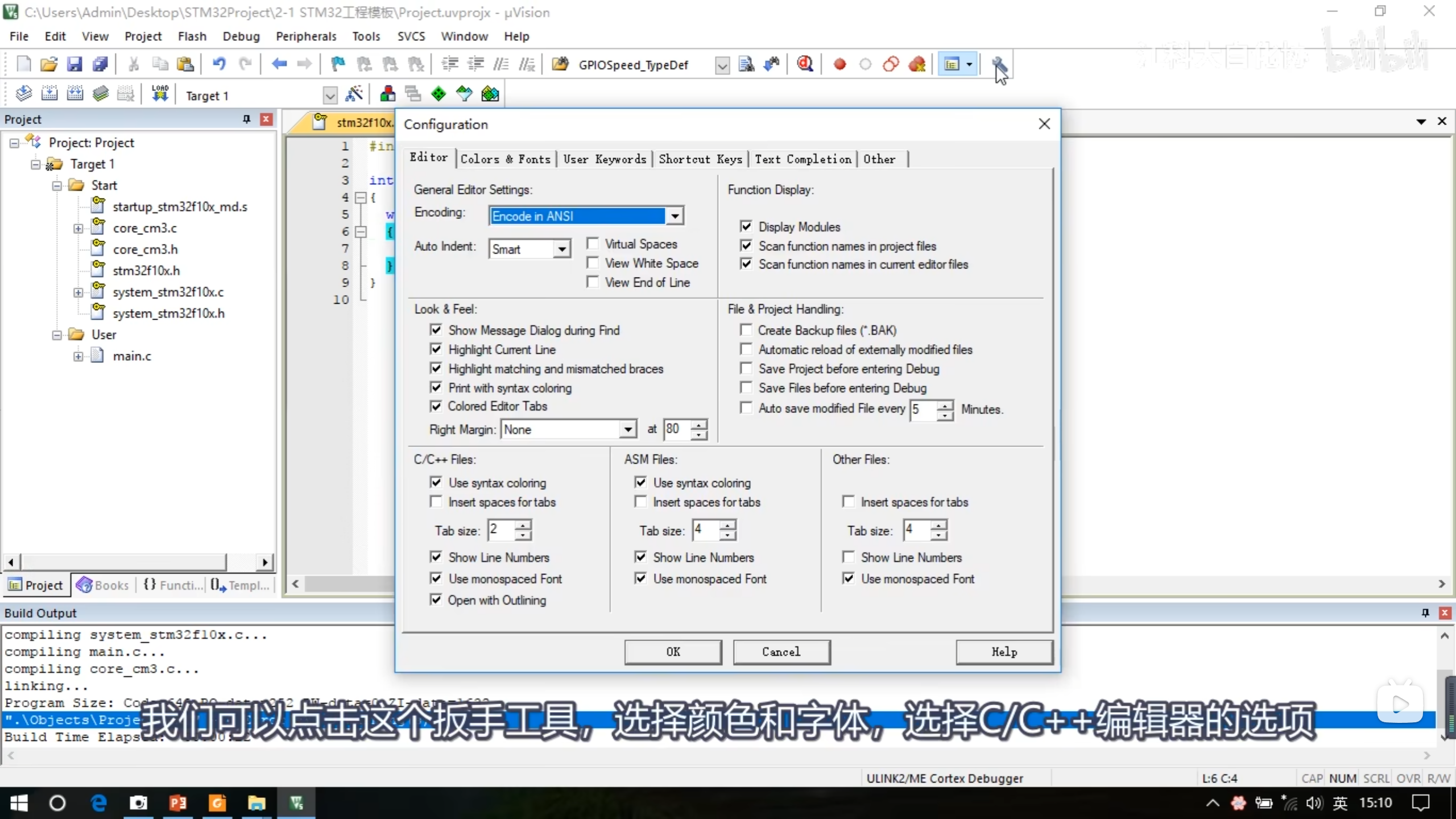Screen dimensions: 1456x819
Task: Click the Configuration wrench icon in toolbar
Action: pos(999,64)
